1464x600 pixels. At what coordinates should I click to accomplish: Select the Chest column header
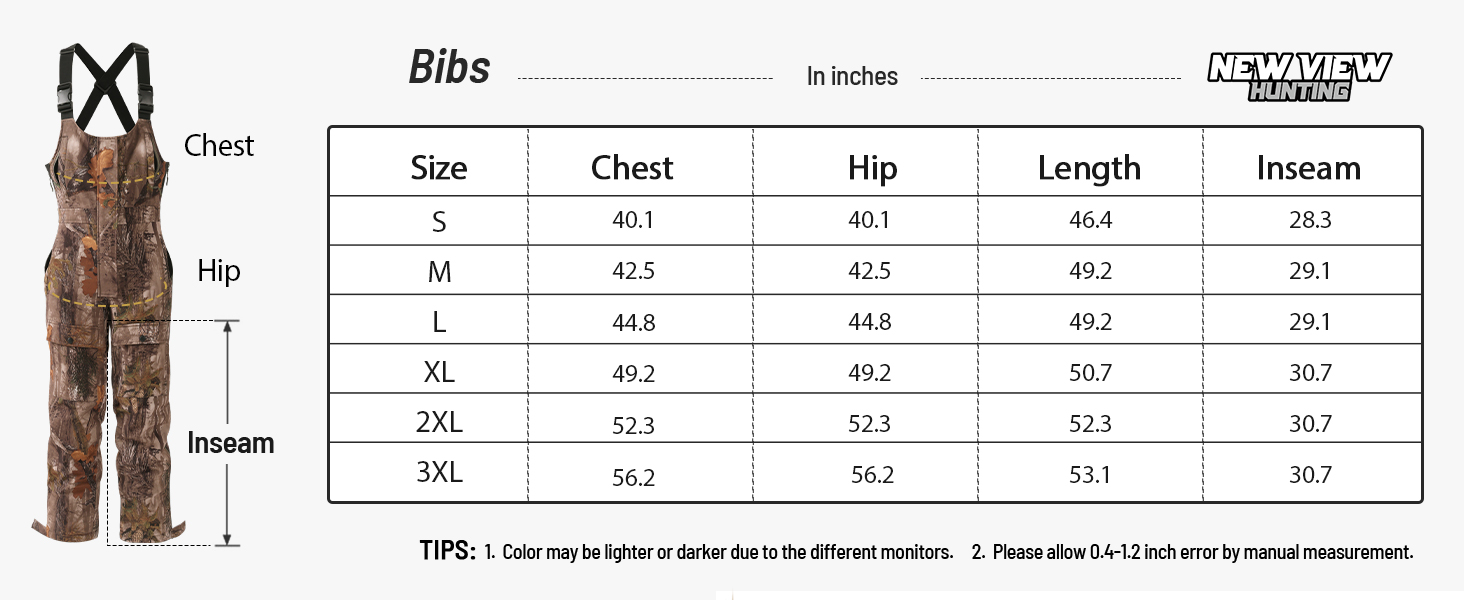pyautogui.click(x=632, y=168)
